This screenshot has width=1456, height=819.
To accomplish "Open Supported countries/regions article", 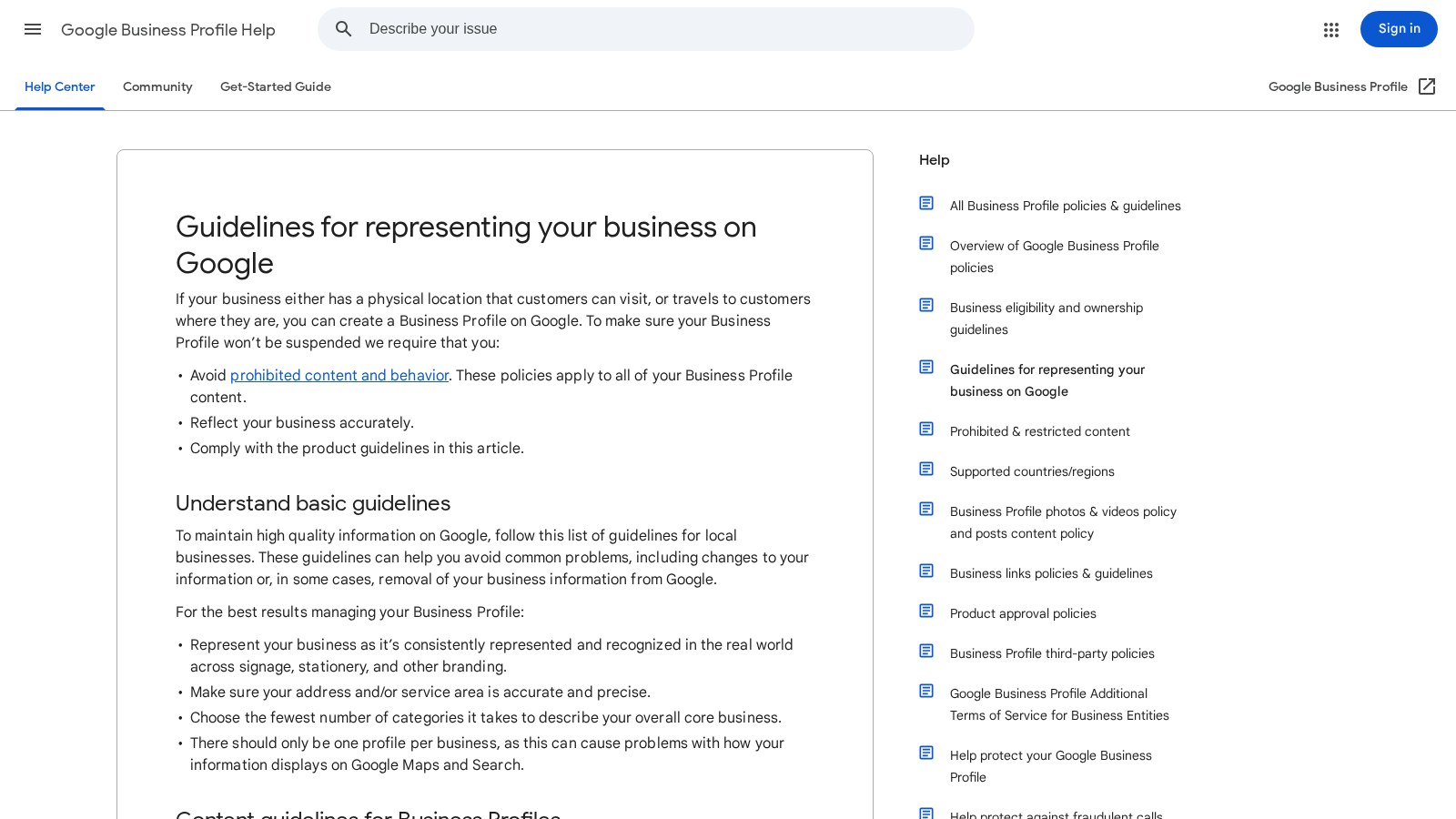I will pyautogui.click(x=1032, y=471).
